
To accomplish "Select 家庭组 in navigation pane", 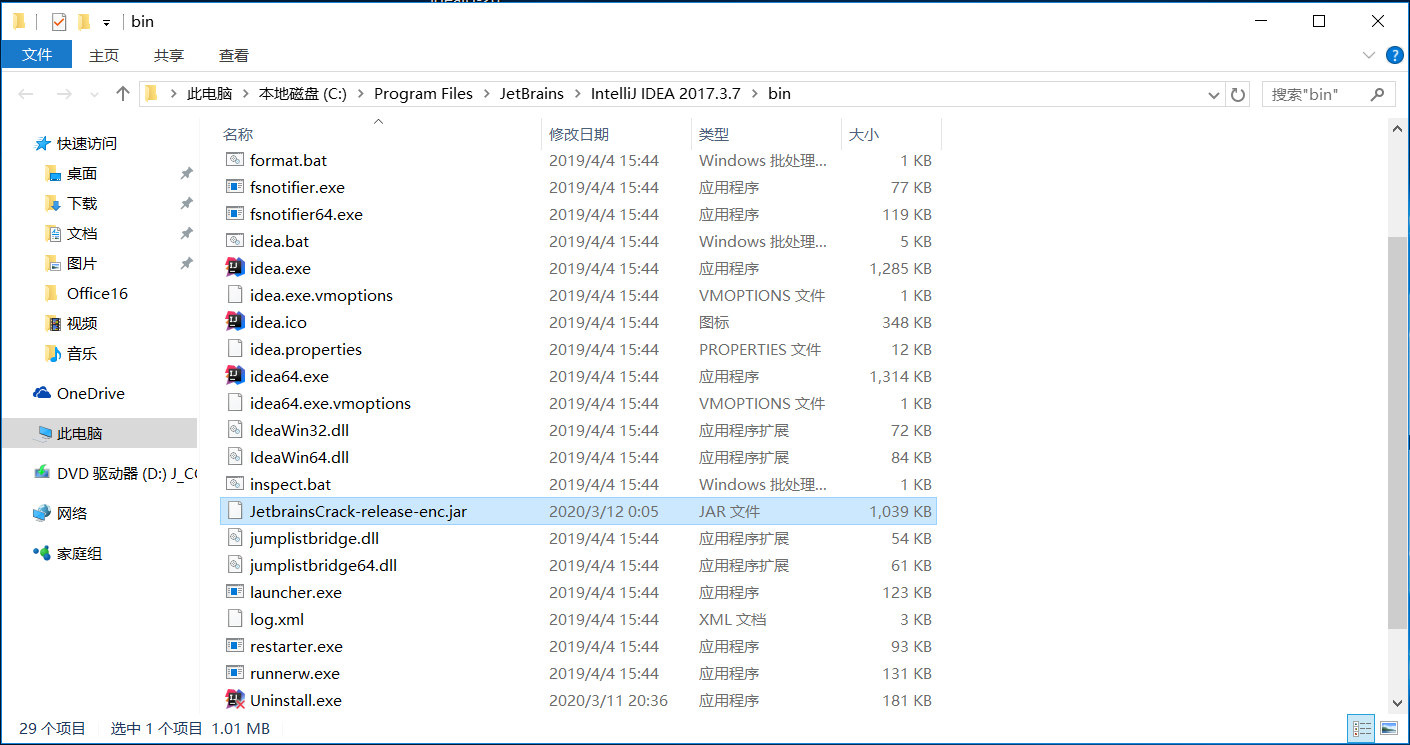I will coord(79,553).
